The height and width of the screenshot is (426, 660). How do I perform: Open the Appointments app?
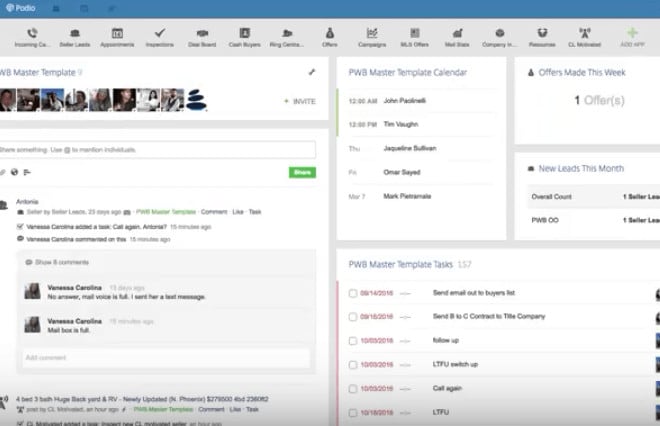coord(117,37)
